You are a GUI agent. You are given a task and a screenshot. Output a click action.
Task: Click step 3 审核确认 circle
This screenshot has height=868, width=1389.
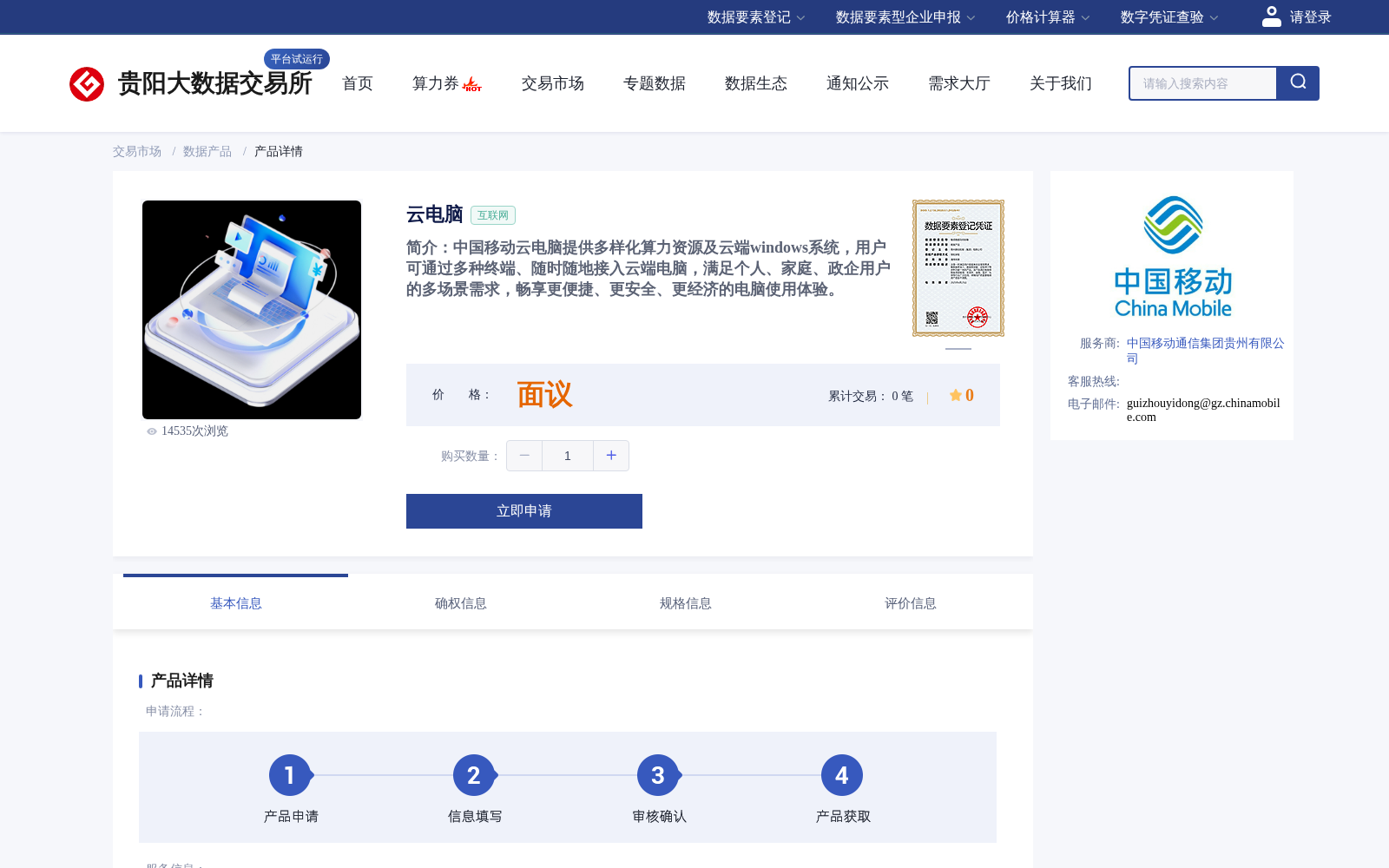pos(658,775)
